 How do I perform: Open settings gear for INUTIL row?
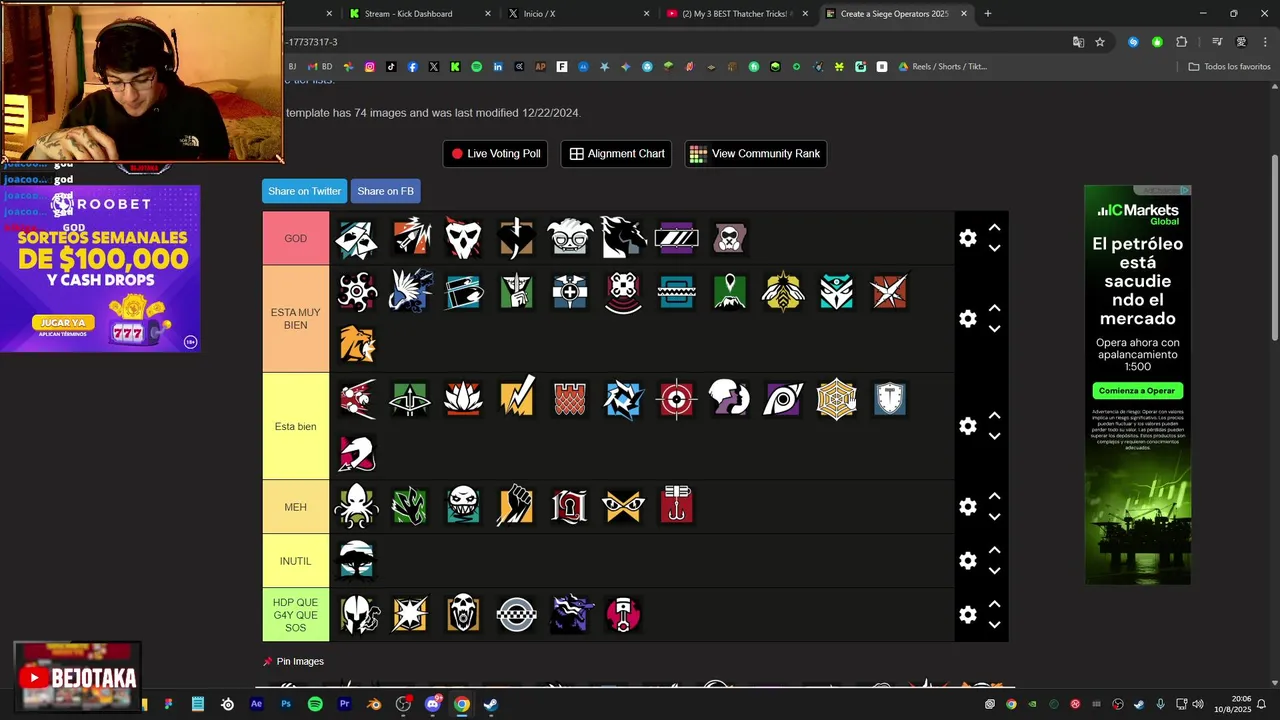[x=967, y=561]
